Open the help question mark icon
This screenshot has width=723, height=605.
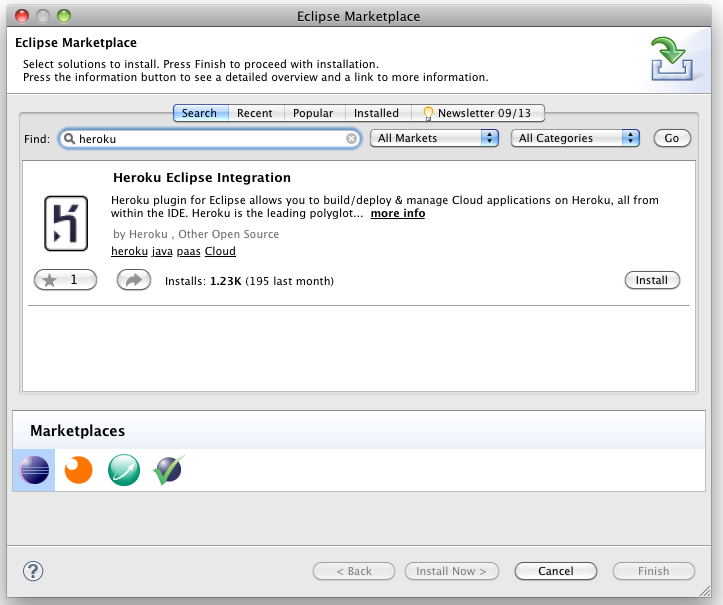(33, 571)
